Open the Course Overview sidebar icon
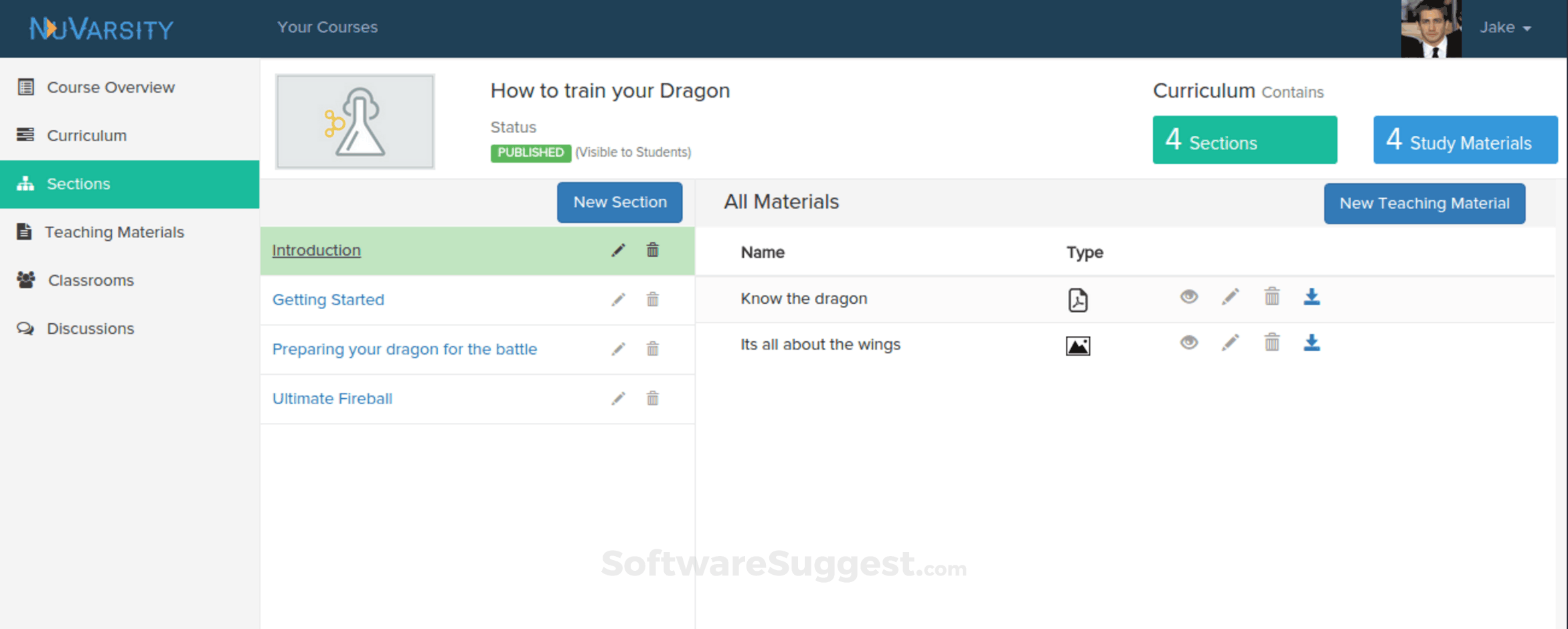This screenshot has width=1568, height=629. 25,87
